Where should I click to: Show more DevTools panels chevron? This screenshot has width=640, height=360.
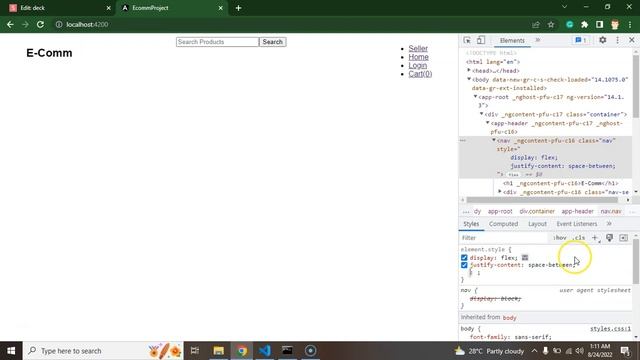[538, 40]
